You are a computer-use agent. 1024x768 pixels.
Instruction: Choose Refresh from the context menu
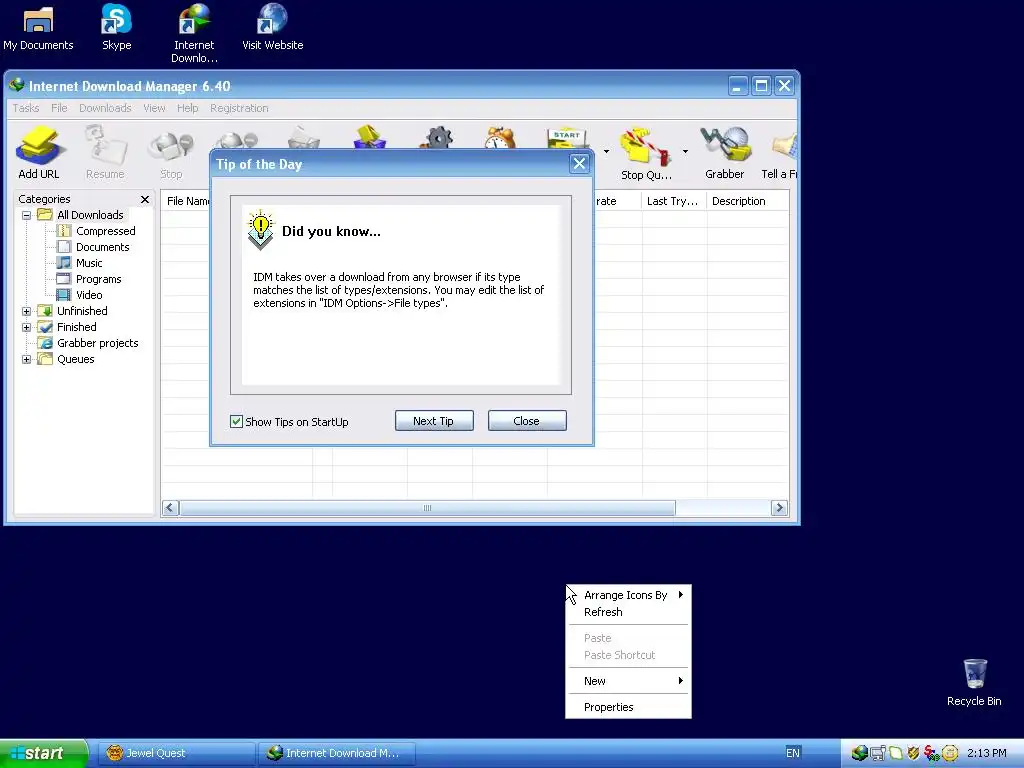628,612
